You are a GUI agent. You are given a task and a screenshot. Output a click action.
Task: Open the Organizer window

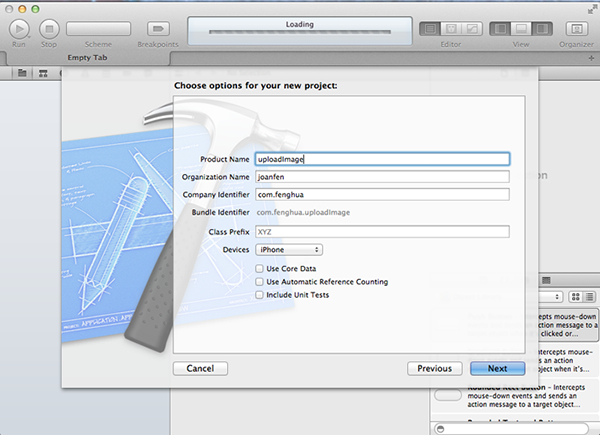577,29
